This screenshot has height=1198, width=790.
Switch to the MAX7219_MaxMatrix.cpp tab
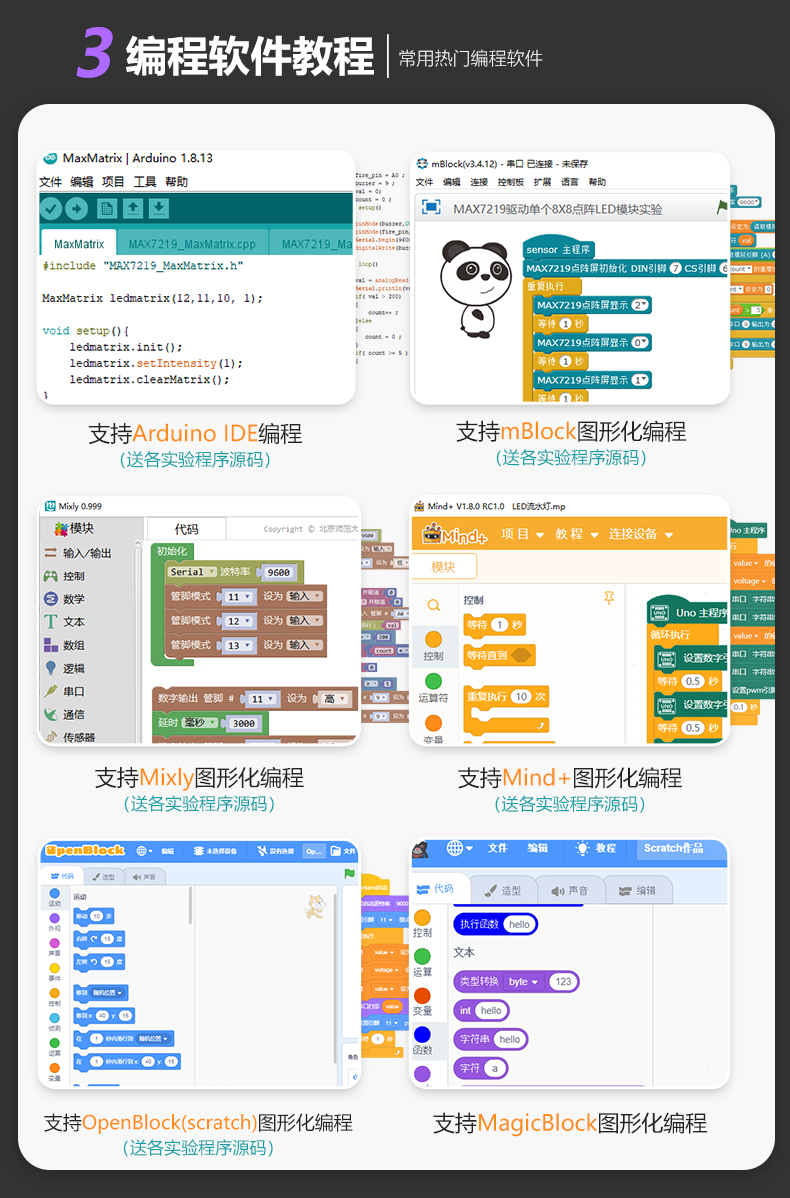(192, 244)
